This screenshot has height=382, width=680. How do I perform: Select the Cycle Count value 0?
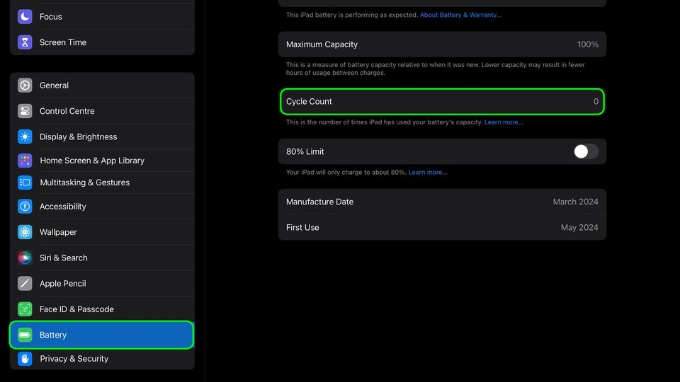[596, 101]
